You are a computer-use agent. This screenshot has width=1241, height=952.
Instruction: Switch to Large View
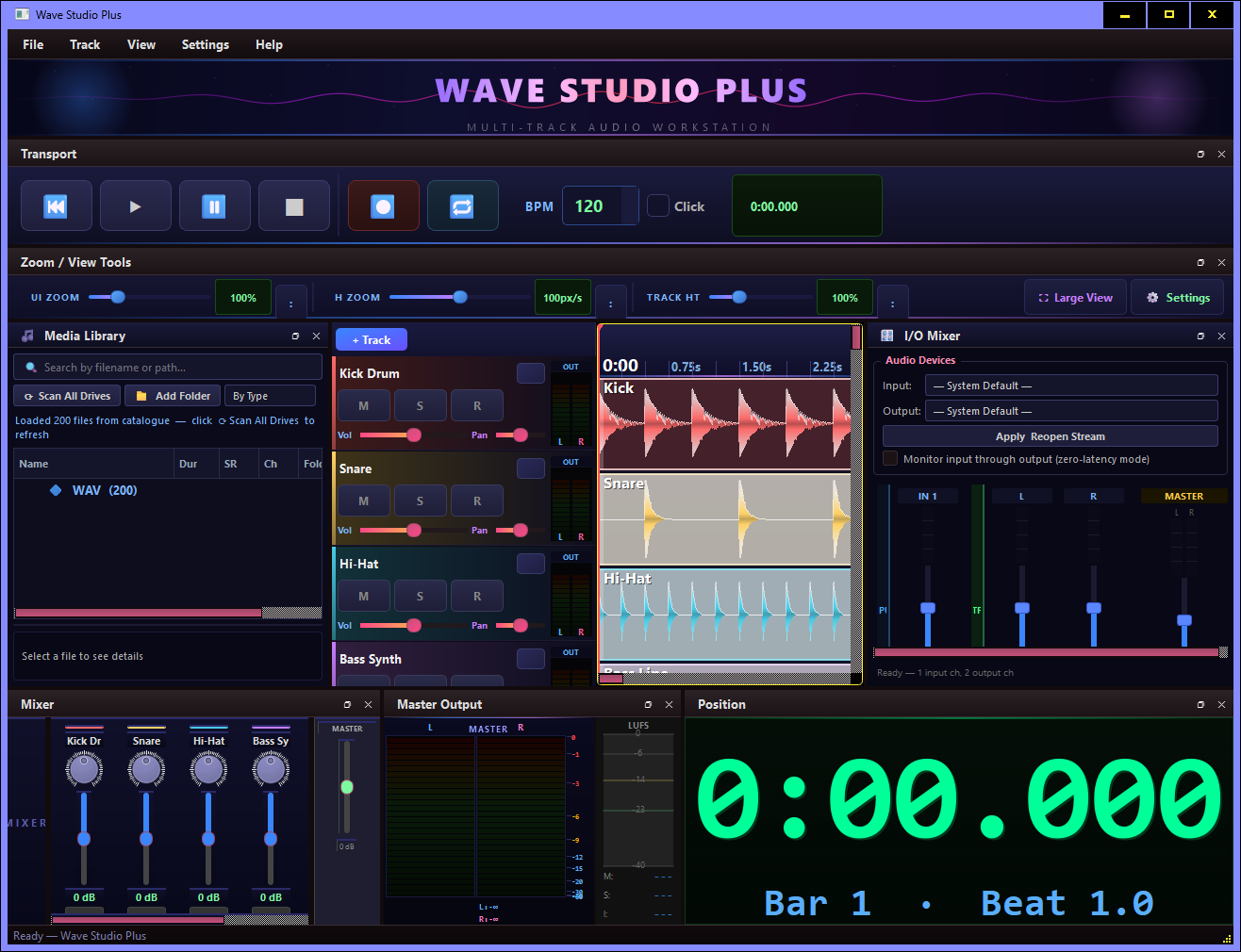[x=1075, y=298]
